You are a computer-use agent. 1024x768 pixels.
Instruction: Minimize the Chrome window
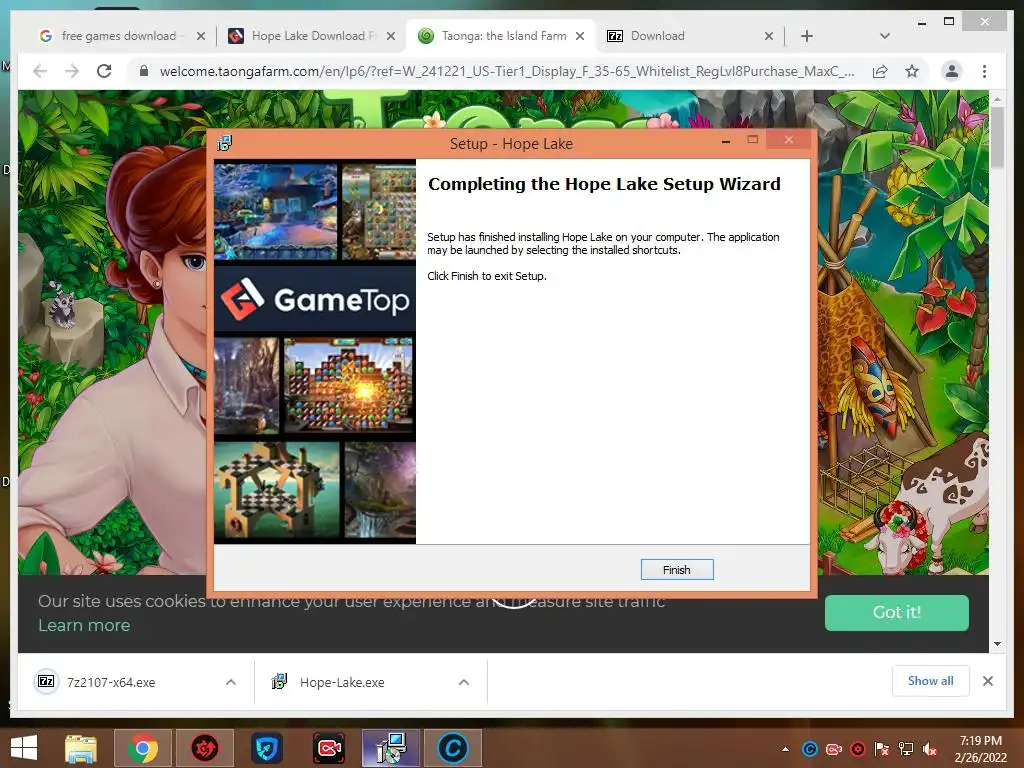(x=921, y=23)
